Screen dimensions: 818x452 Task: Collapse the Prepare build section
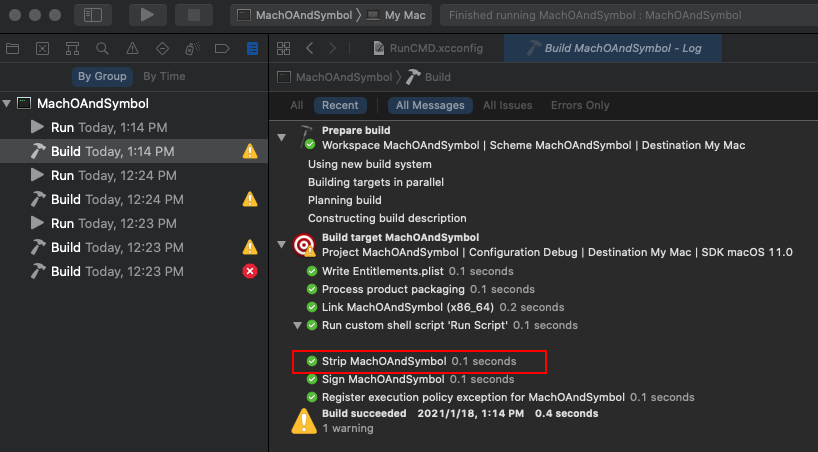pyautogui.click(x=282, y=138)
